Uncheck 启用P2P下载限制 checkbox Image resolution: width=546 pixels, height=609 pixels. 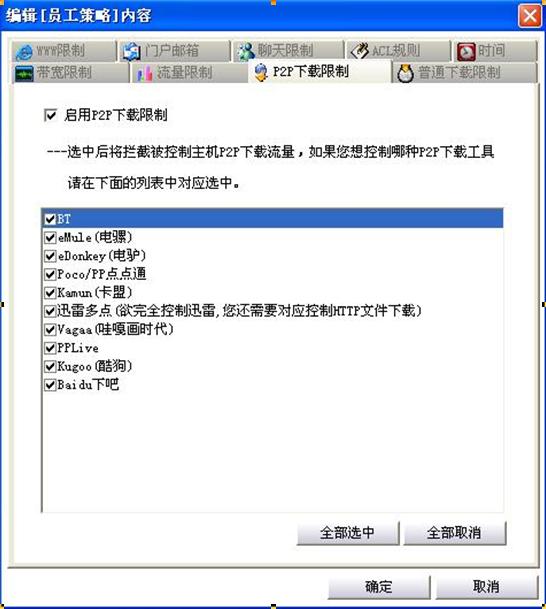50,115
